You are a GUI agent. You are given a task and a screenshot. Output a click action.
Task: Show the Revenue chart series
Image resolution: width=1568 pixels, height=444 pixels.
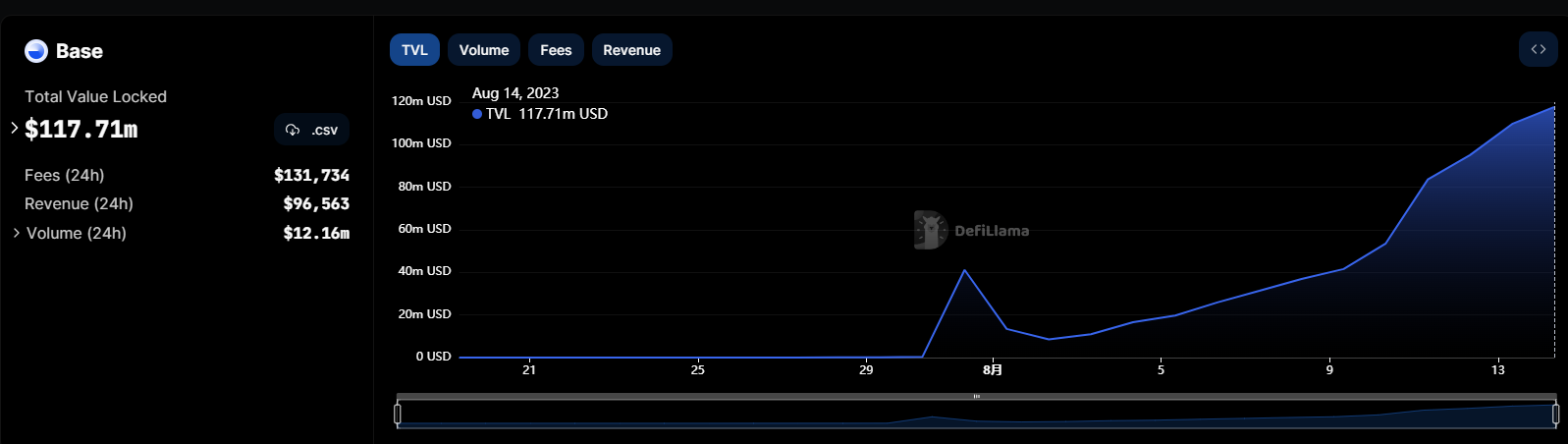point(631,50)
